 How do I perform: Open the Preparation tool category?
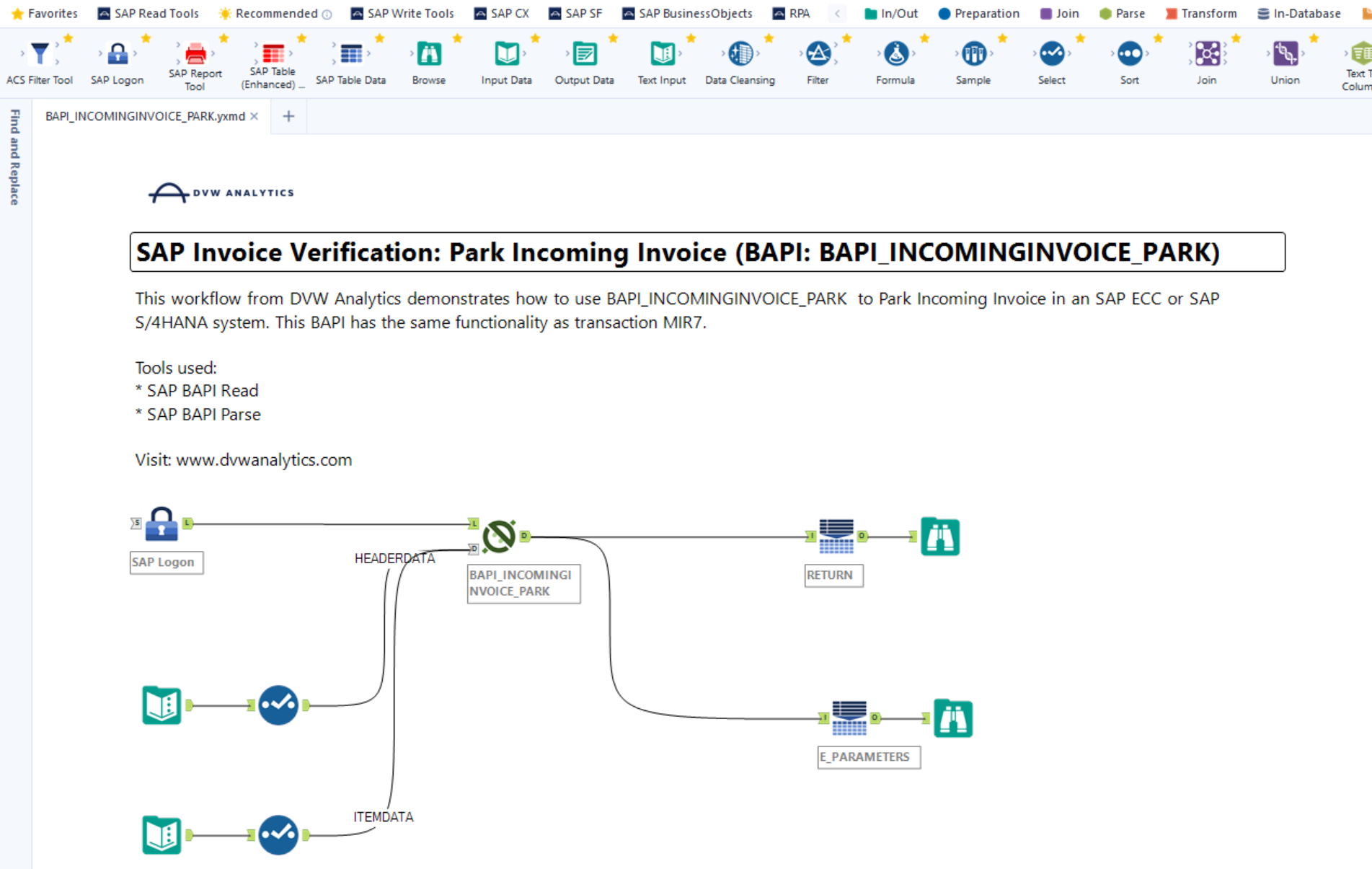(978, 13)
